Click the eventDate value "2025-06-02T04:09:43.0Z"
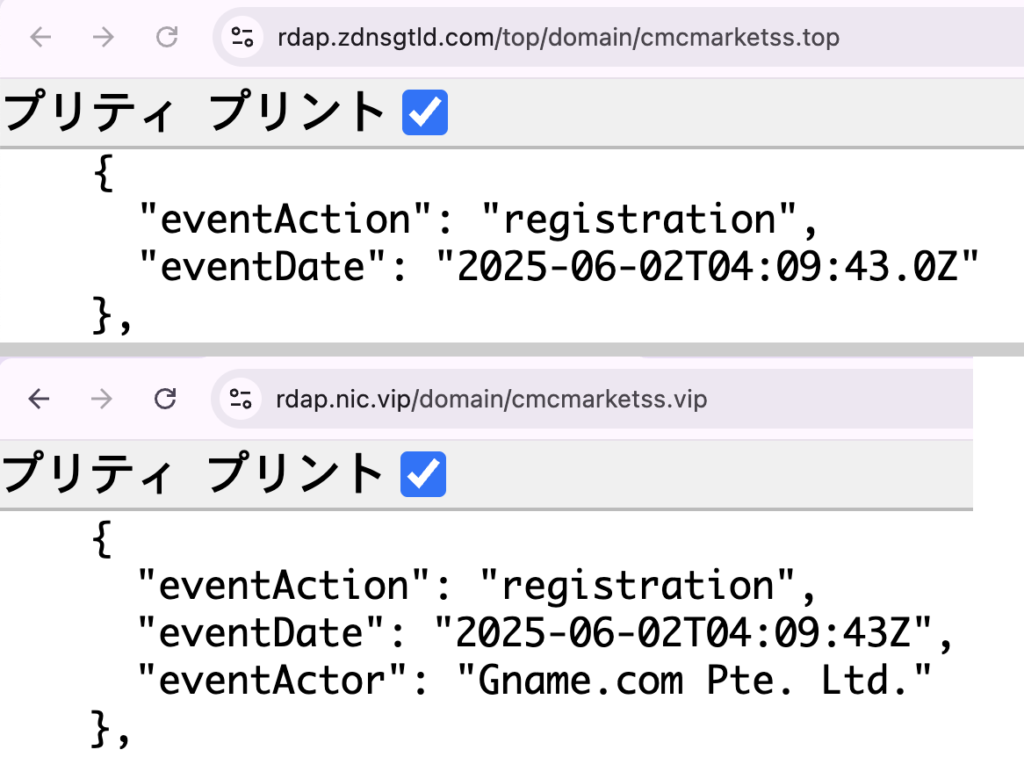Screen dimensions: 1024x757 coord(707,266)
